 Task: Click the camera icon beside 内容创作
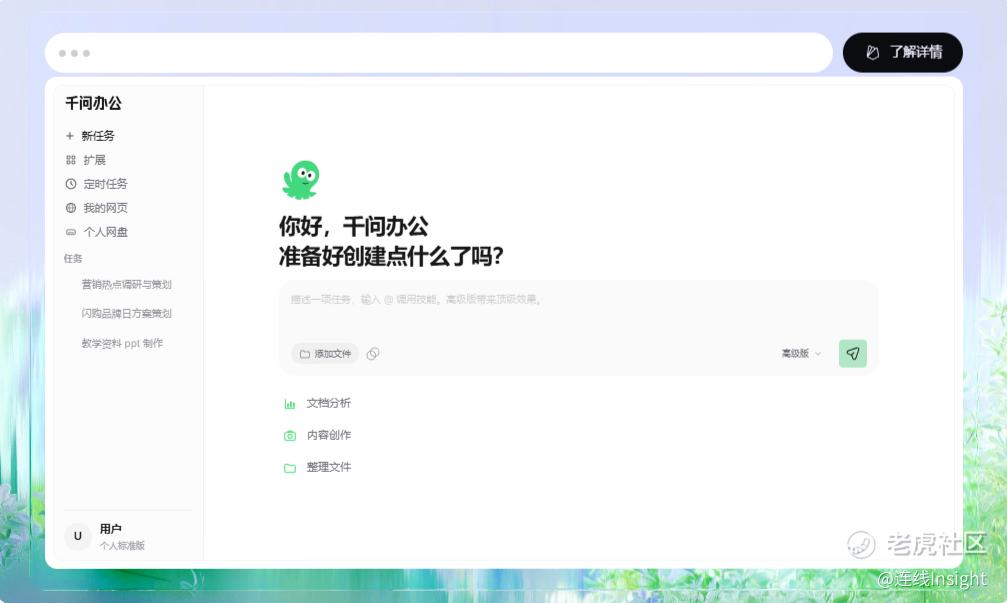coord(290,435)
